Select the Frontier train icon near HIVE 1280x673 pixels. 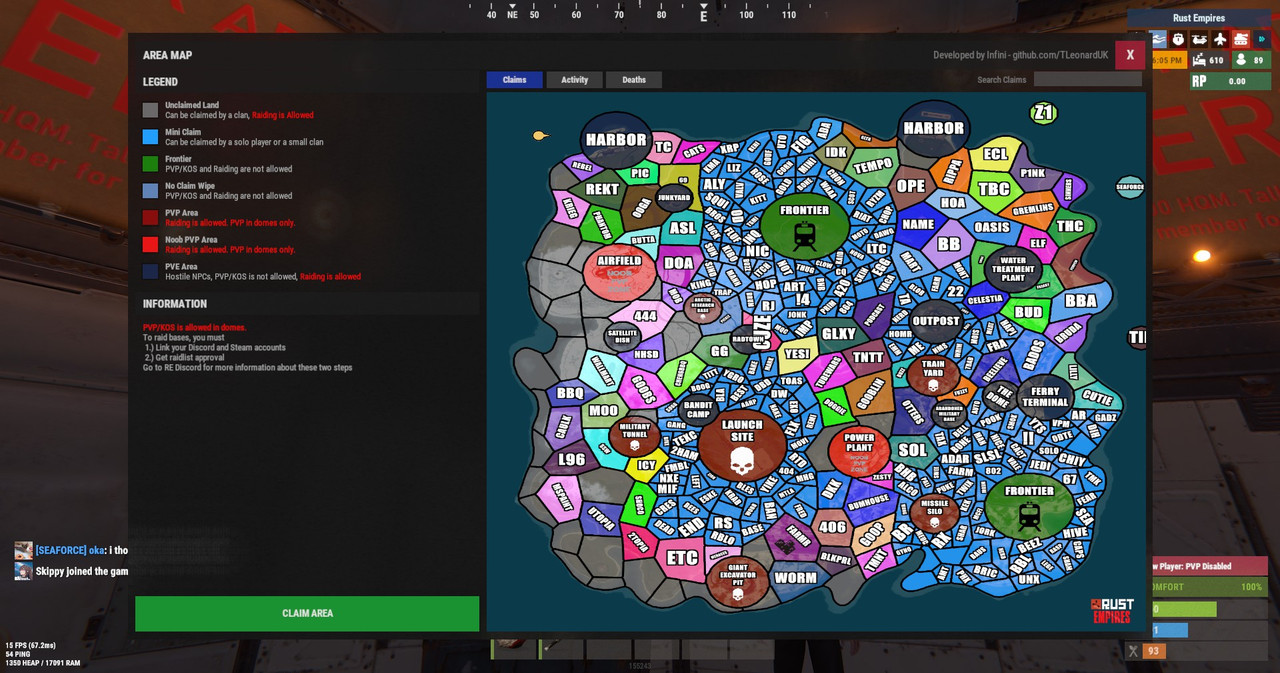(1029, 516)
